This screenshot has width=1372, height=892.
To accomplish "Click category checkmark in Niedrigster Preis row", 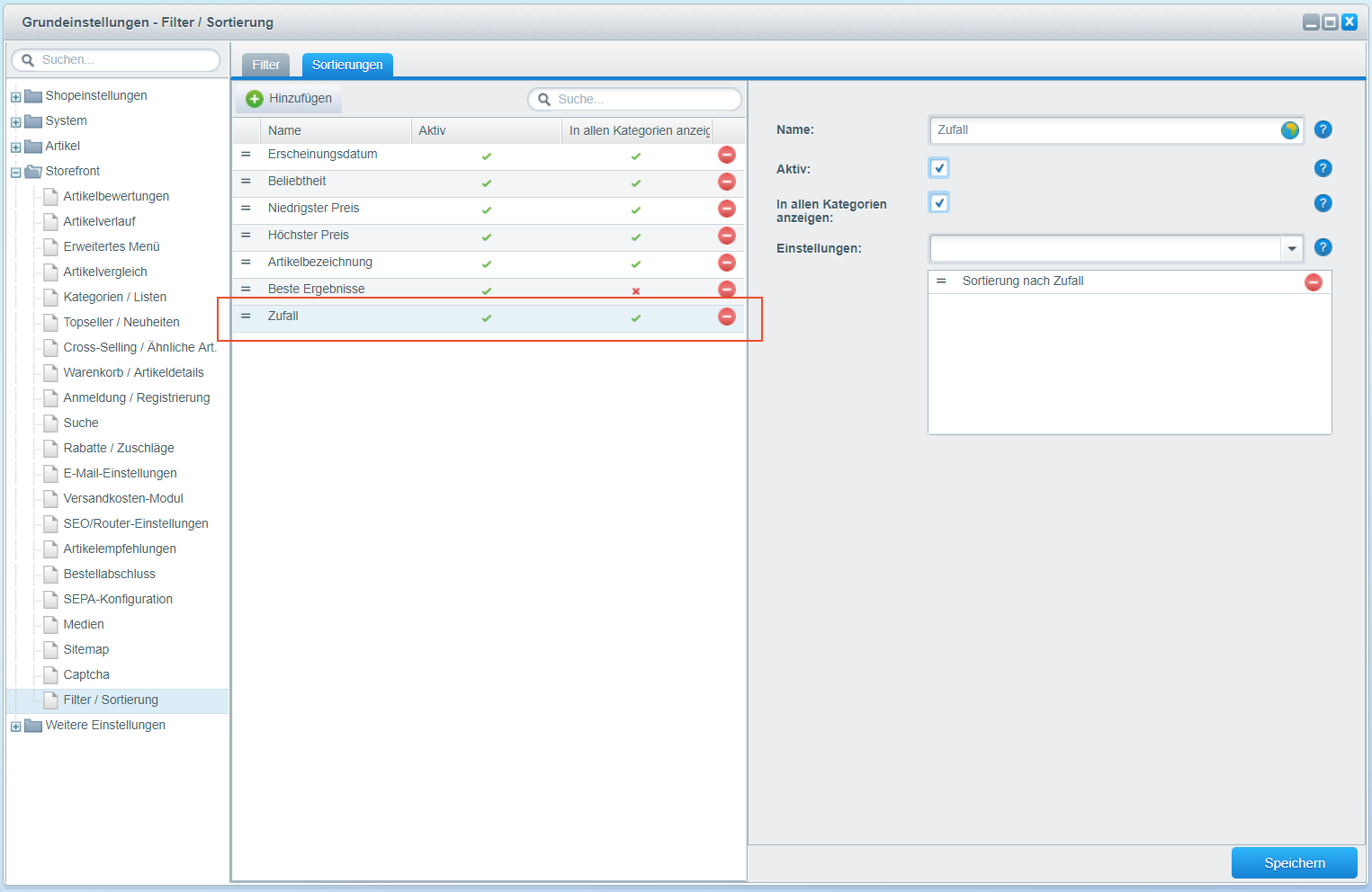I will (636, 210).
